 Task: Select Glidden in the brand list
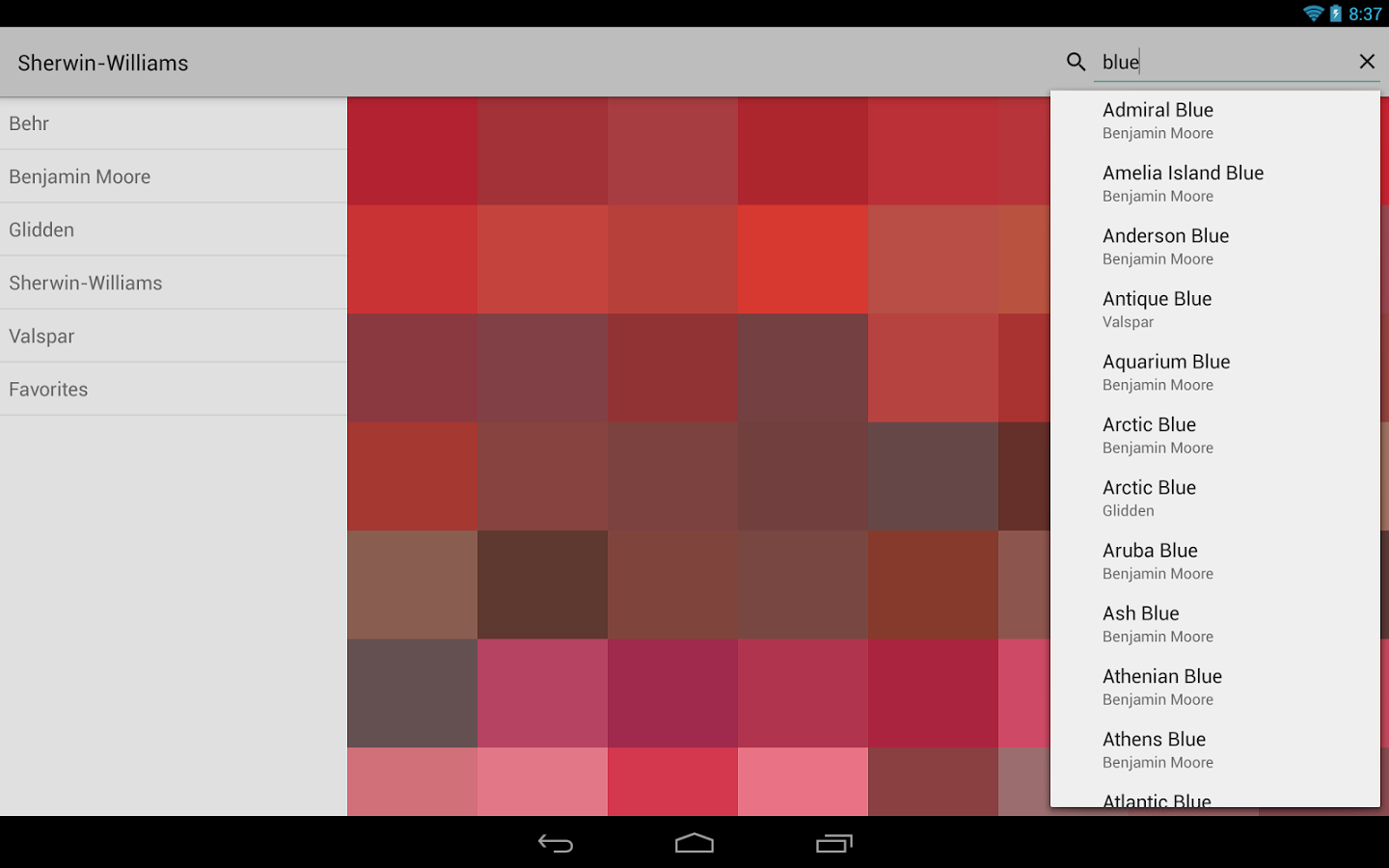[x=174, y=230]
